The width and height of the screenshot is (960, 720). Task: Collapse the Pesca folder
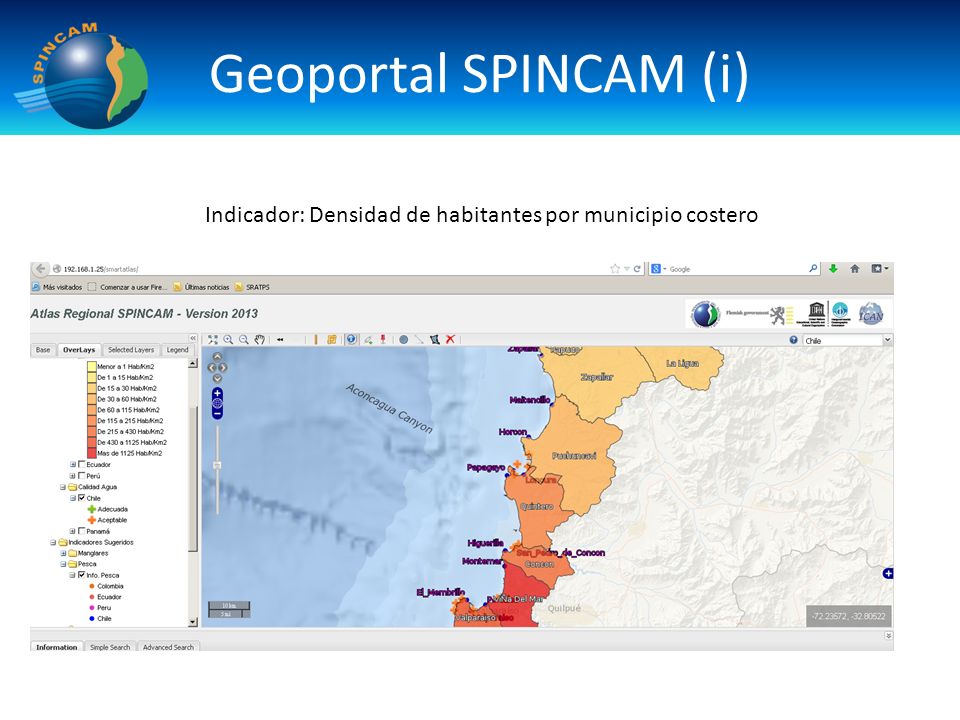tap(62, 564)
